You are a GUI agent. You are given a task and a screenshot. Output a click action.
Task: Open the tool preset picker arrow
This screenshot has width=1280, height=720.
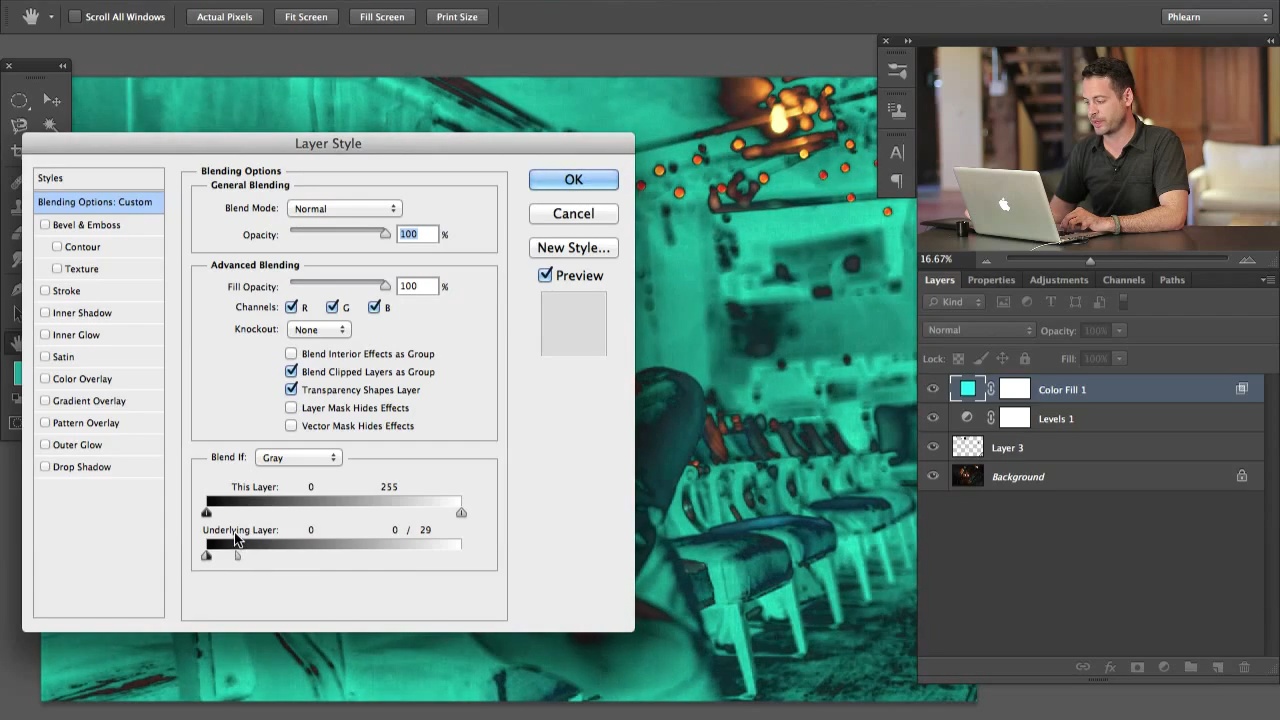coord(51,17)
